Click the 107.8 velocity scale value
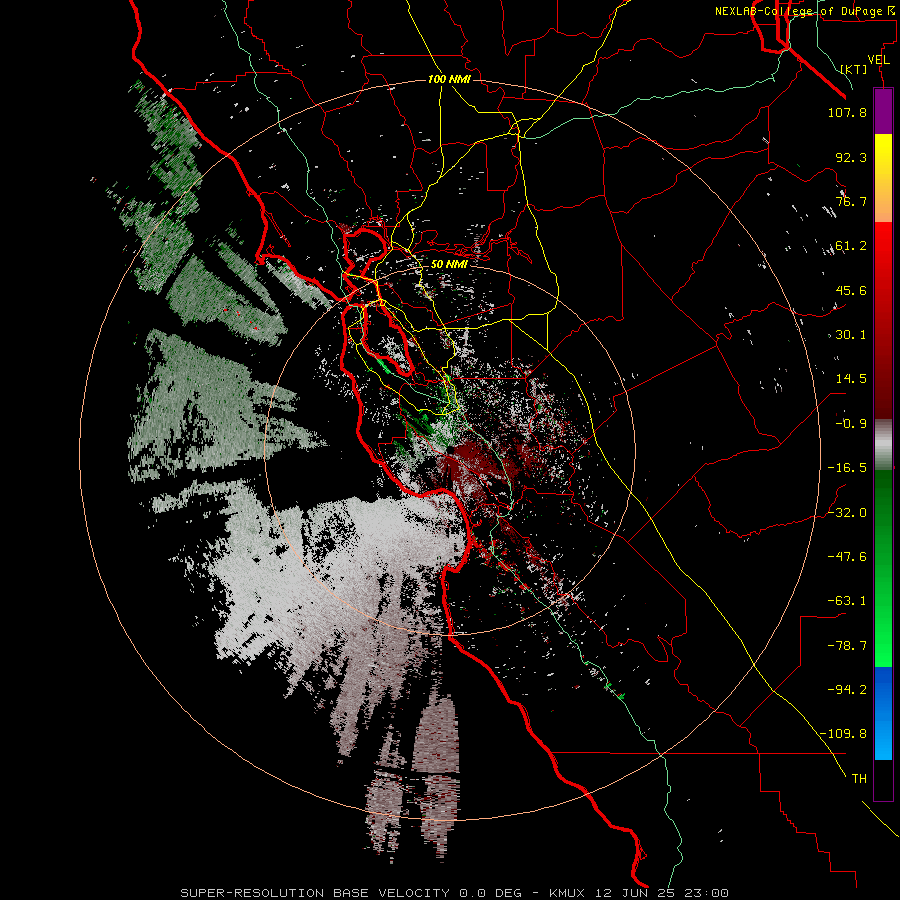900x900 pixels. [847, 112]
